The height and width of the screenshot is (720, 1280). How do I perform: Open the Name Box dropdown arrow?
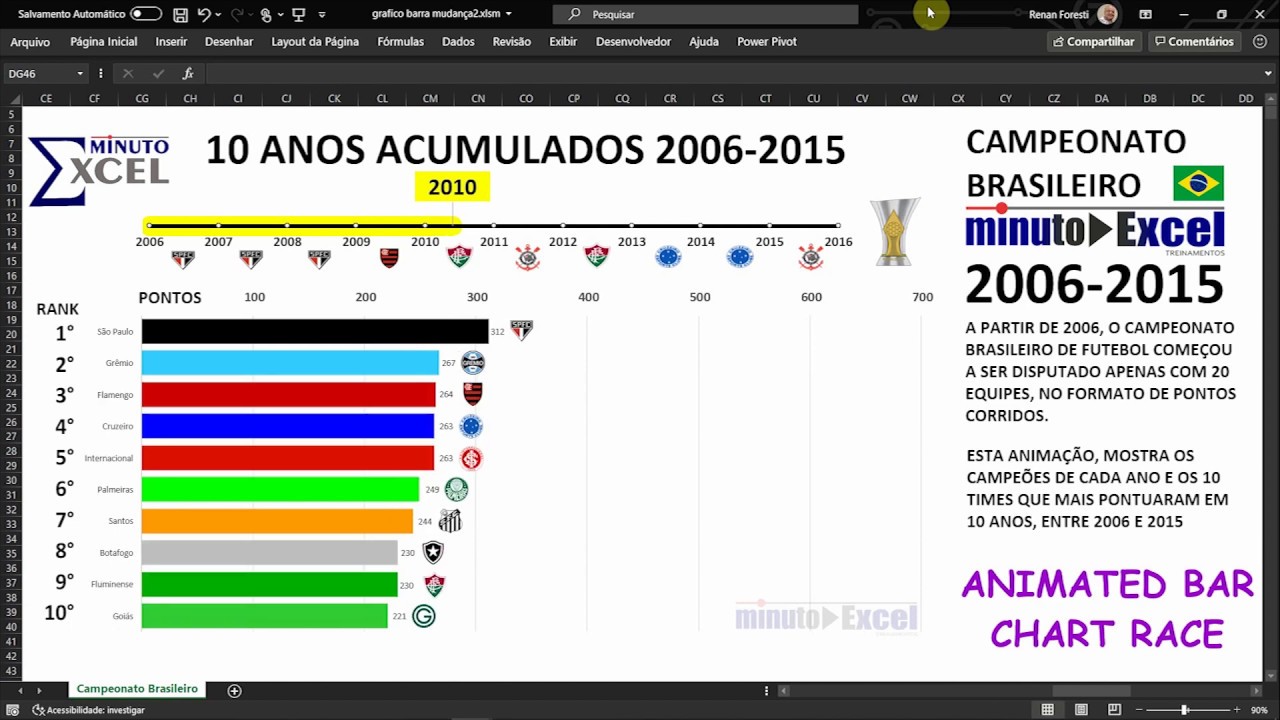point(79,74)
